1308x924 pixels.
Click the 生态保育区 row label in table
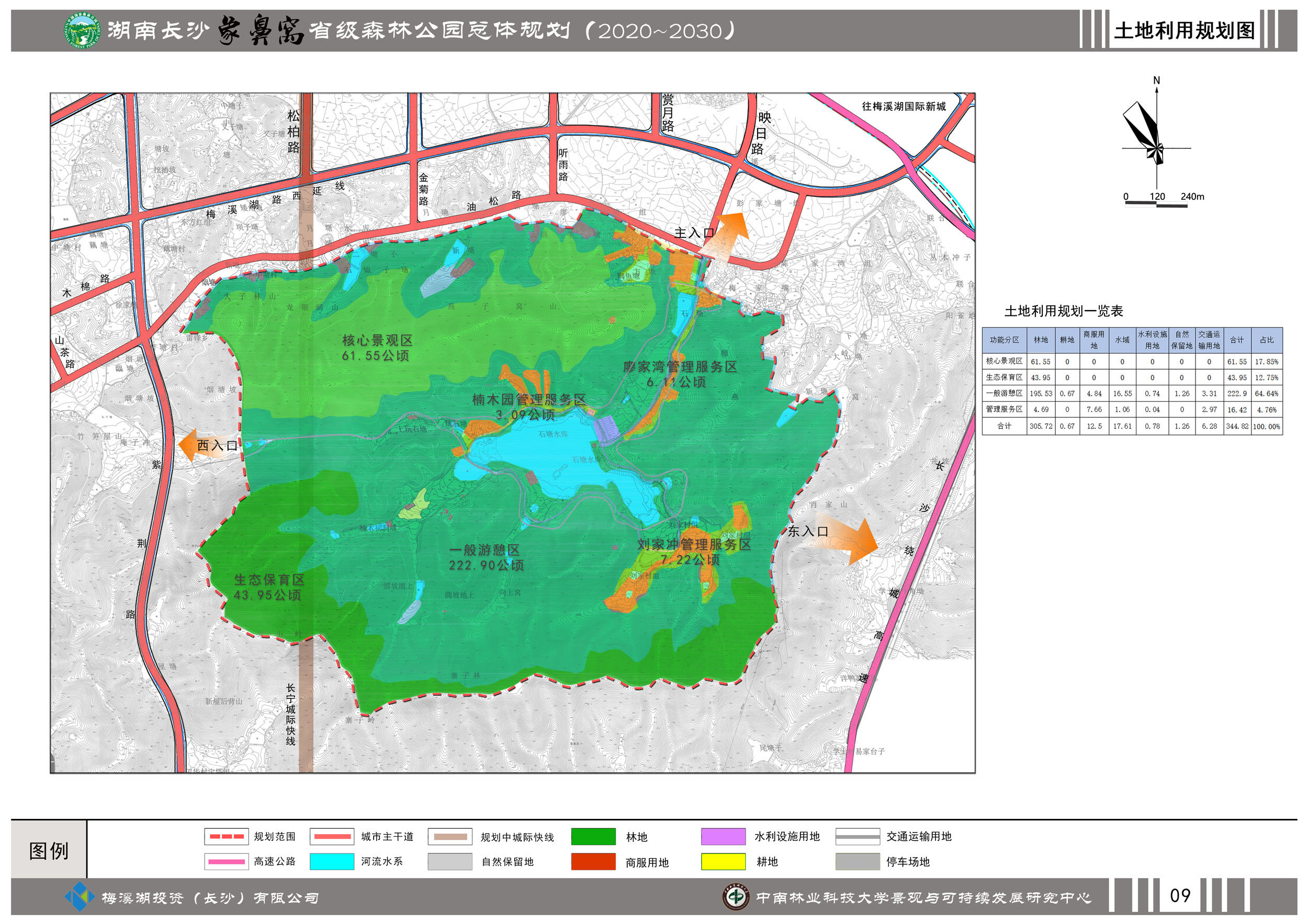point(1005,377)
